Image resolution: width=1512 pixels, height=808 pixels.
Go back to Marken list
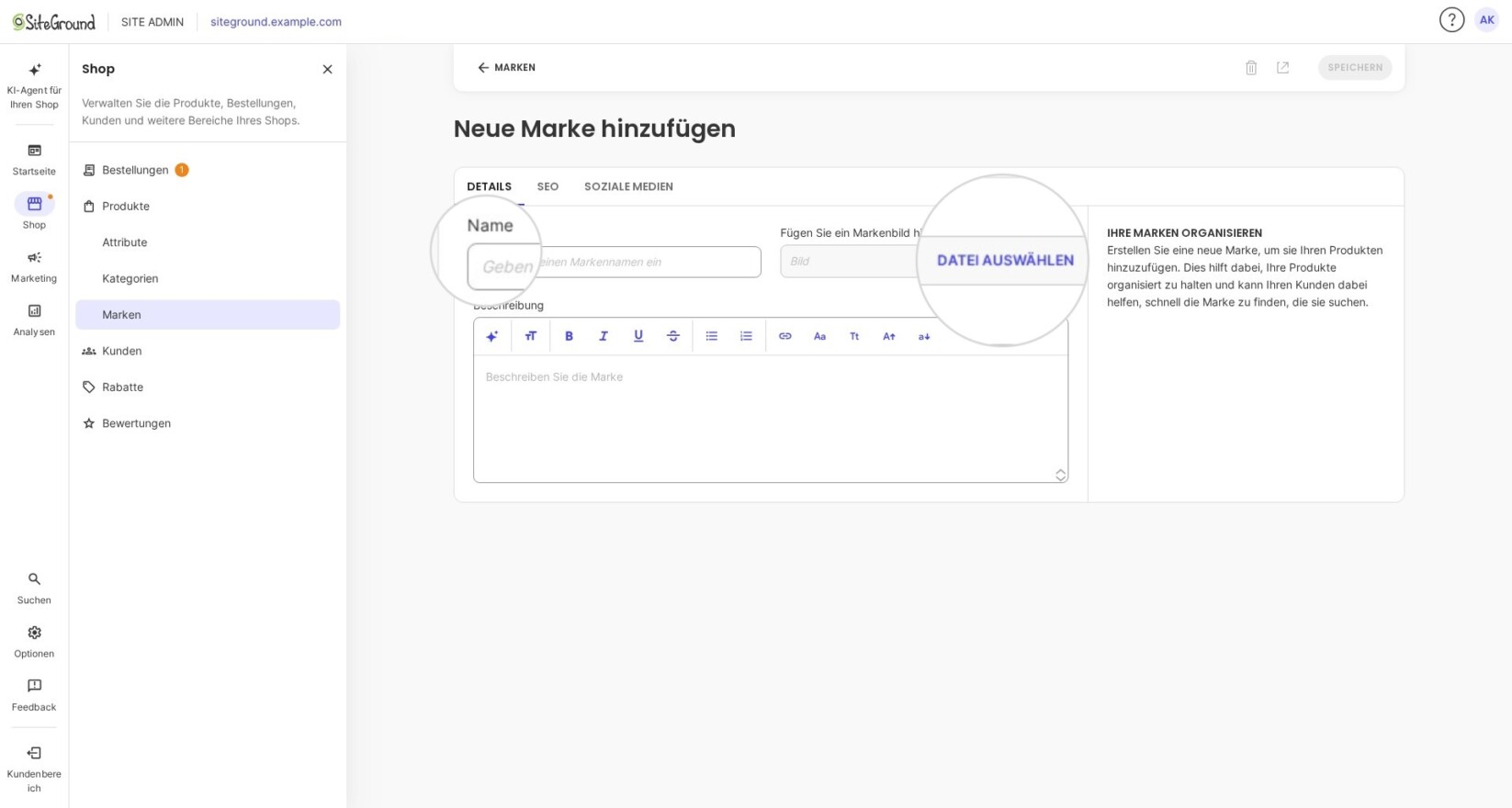(506, 67)
